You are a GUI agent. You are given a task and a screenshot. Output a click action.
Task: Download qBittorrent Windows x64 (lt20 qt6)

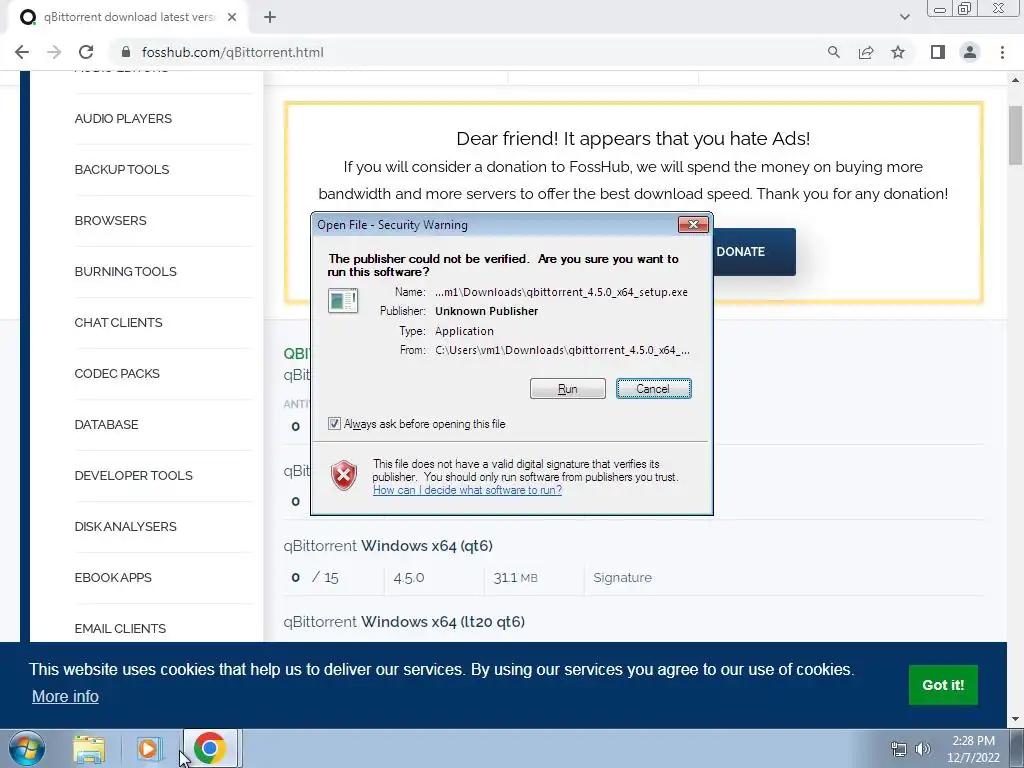coord(404,621)
